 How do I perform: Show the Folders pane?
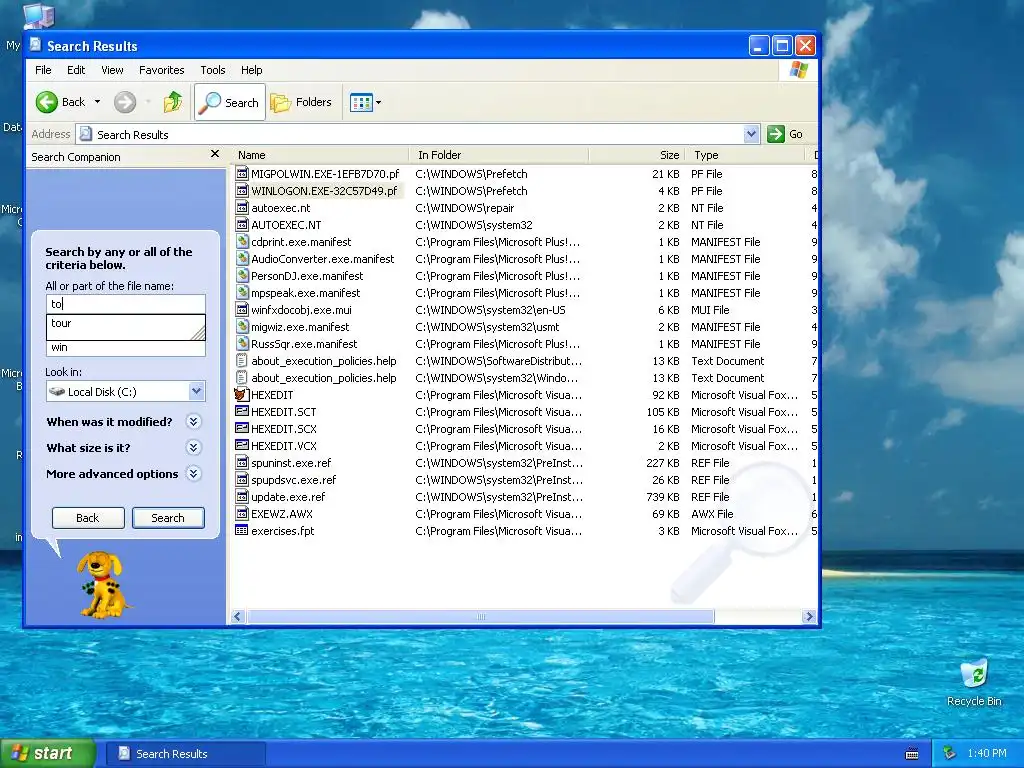[301, 102]
